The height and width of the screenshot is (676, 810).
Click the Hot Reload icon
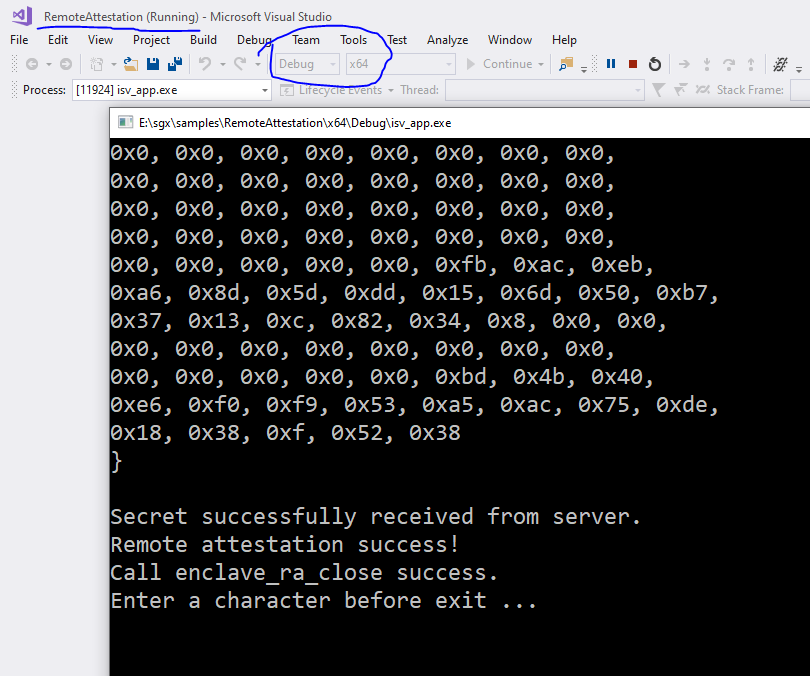(780, 63)
